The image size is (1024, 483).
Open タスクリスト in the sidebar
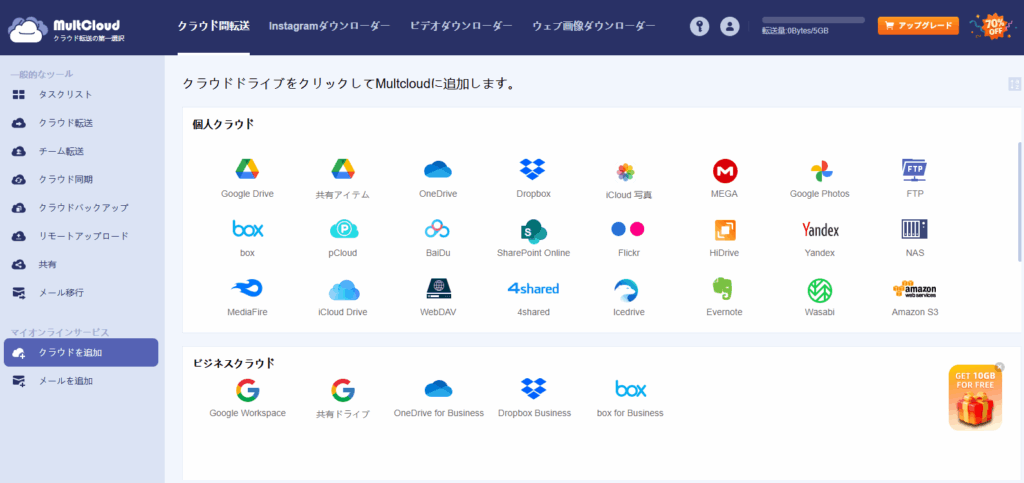[x=65, y=94]
